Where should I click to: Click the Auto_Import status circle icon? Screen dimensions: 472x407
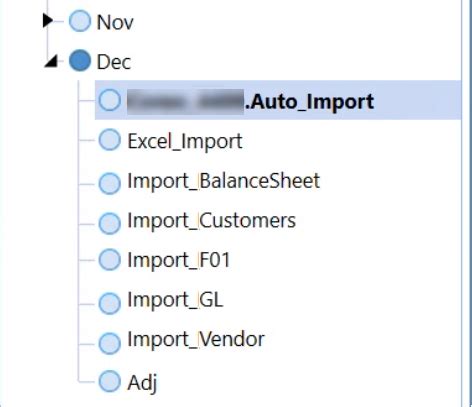tap(110, 100)
